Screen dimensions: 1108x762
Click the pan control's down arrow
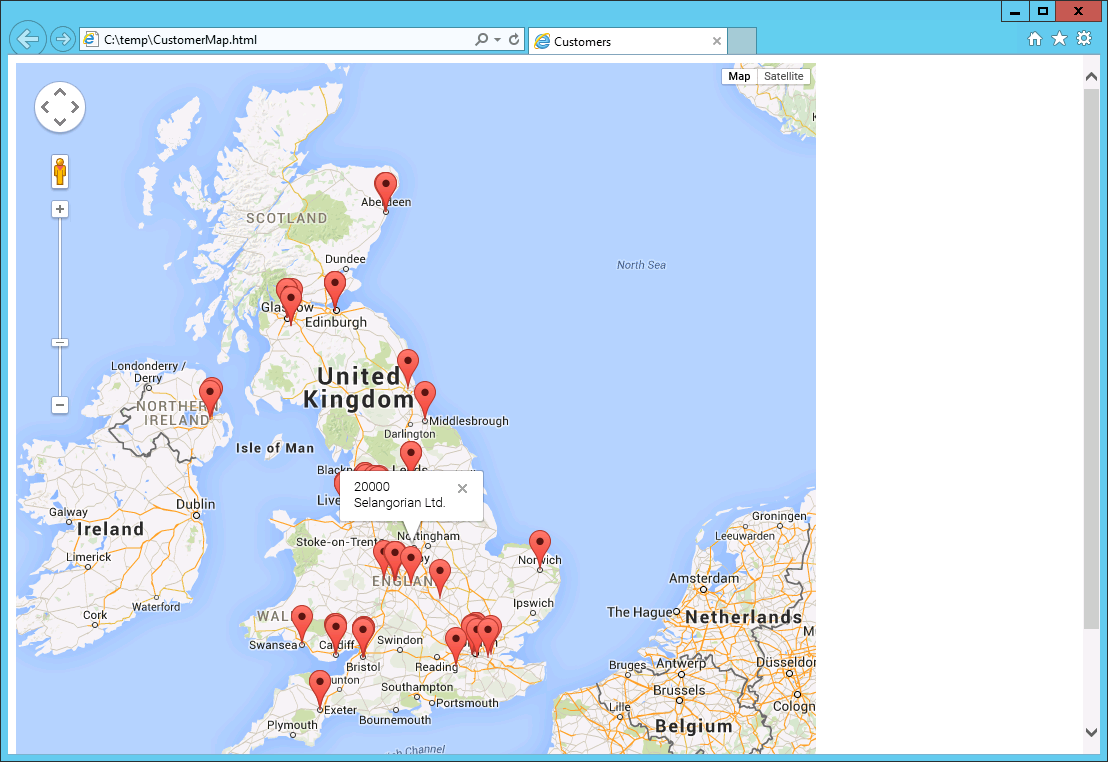[x=60, y=122]
